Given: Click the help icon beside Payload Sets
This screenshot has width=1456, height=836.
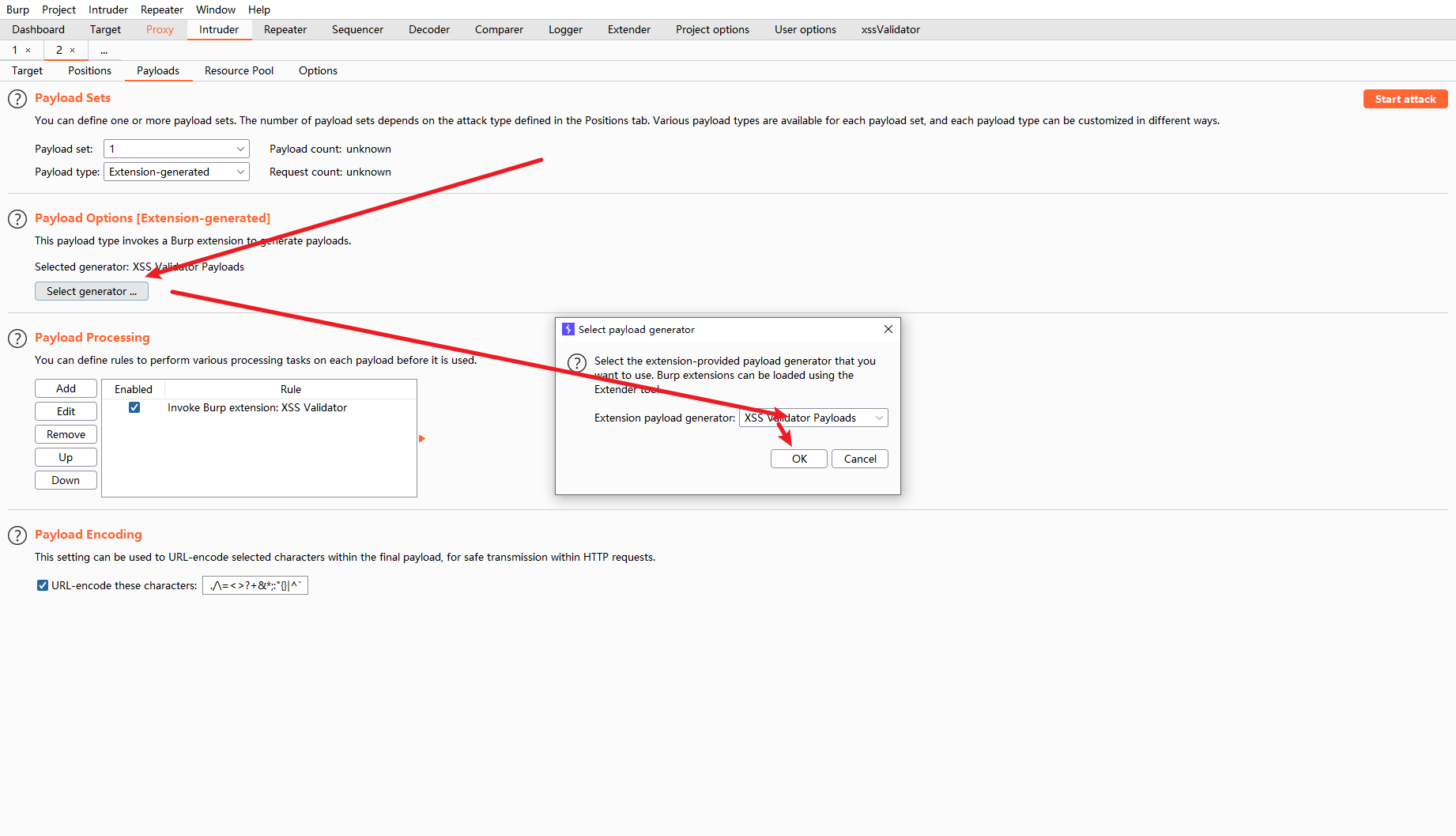Looking at the screenshot, I should tap(17, 98).
